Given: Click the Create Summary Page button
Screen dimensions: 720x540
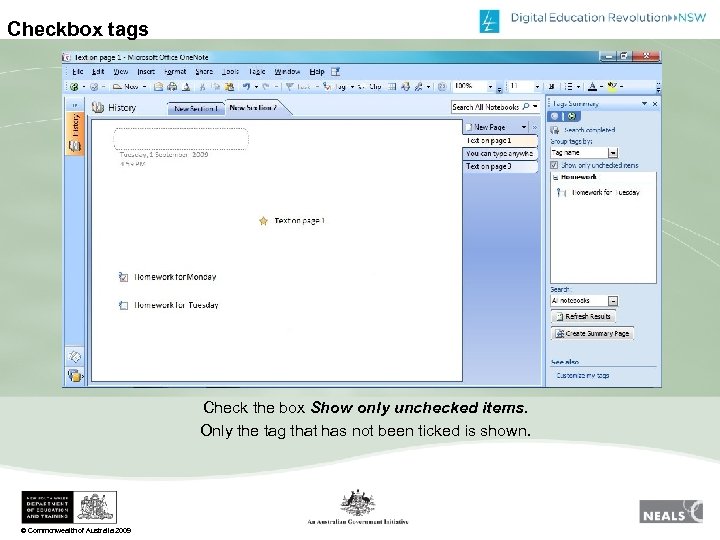Looking at the screenshot, I should (x=592, y=334).
